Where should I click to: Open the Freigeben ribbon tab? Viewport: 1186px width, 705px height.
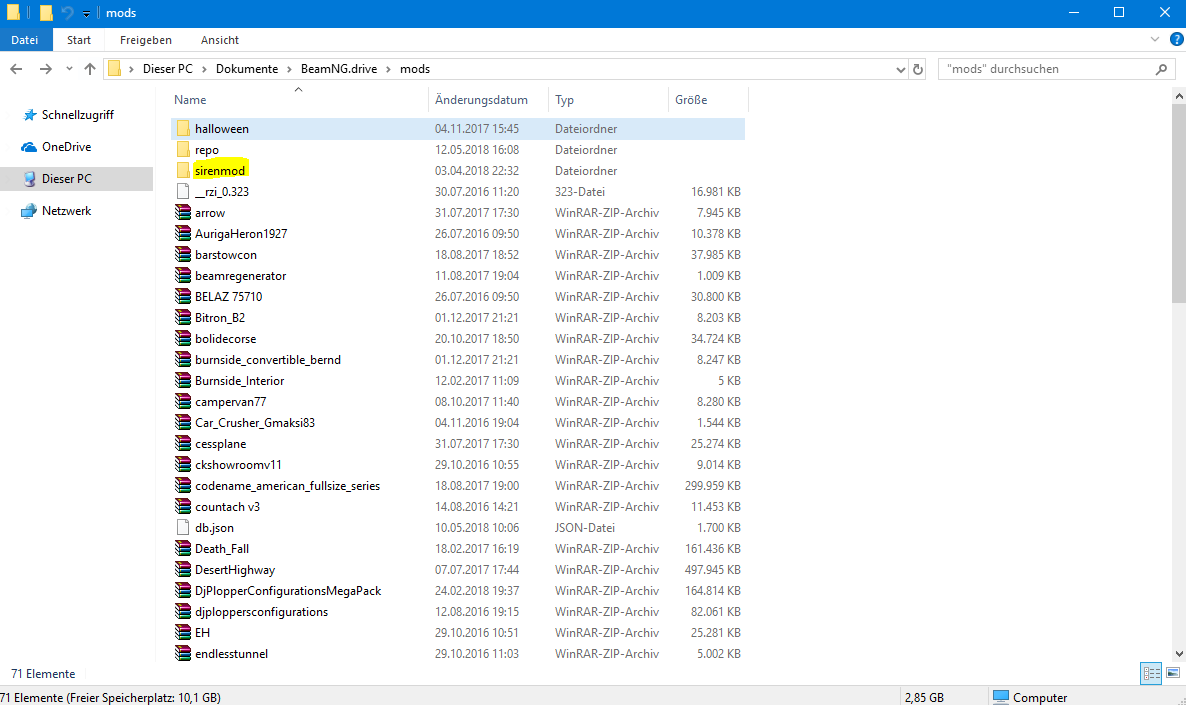click(145, 40)
